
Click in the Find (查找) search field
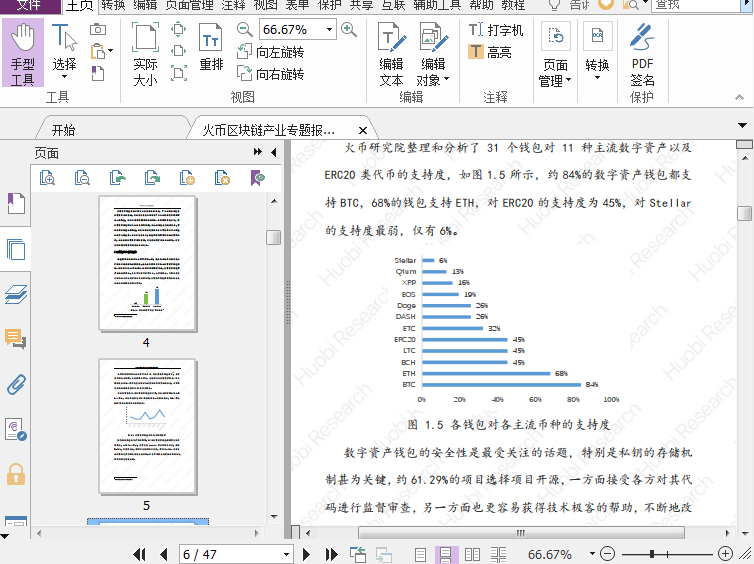click(695, 5)
